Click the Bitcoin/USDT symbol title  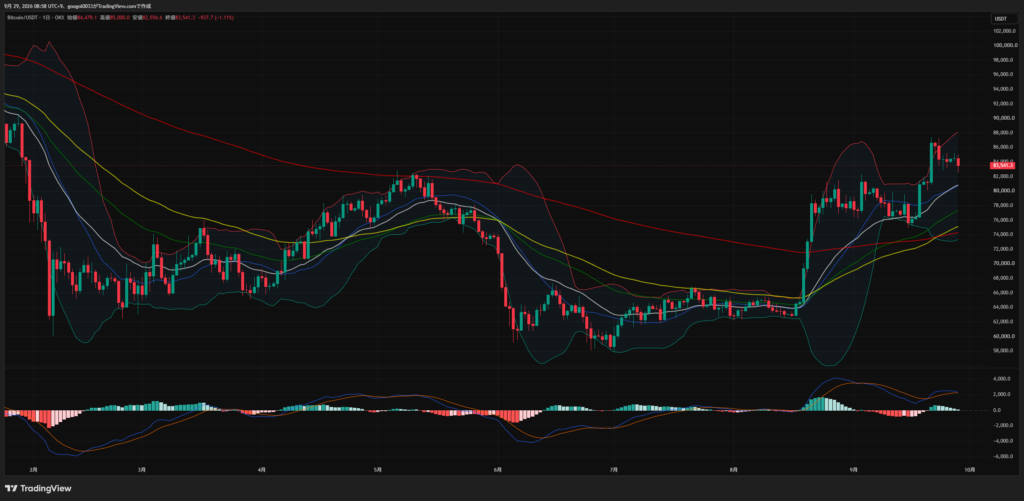click(22, 17)
